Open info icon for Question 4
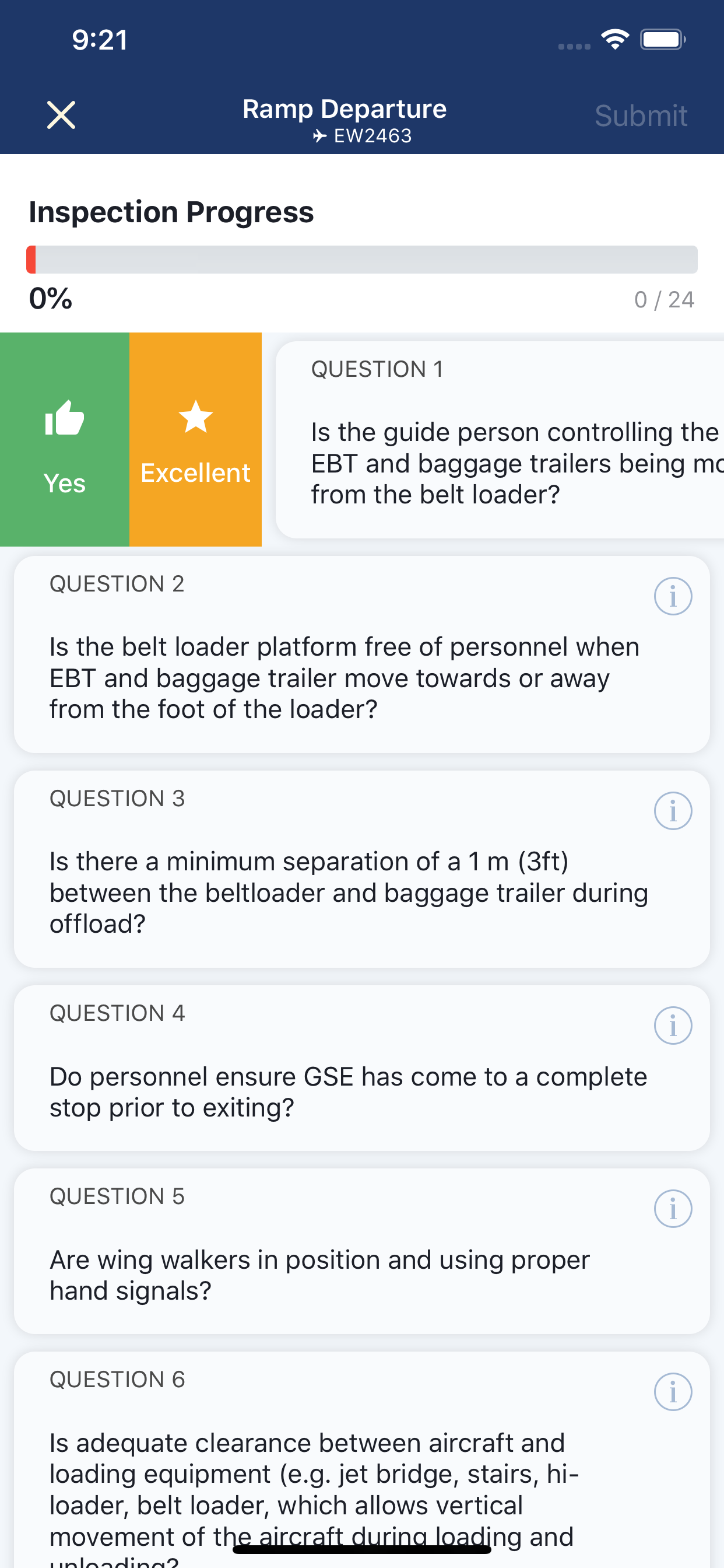 point(673,1025)
